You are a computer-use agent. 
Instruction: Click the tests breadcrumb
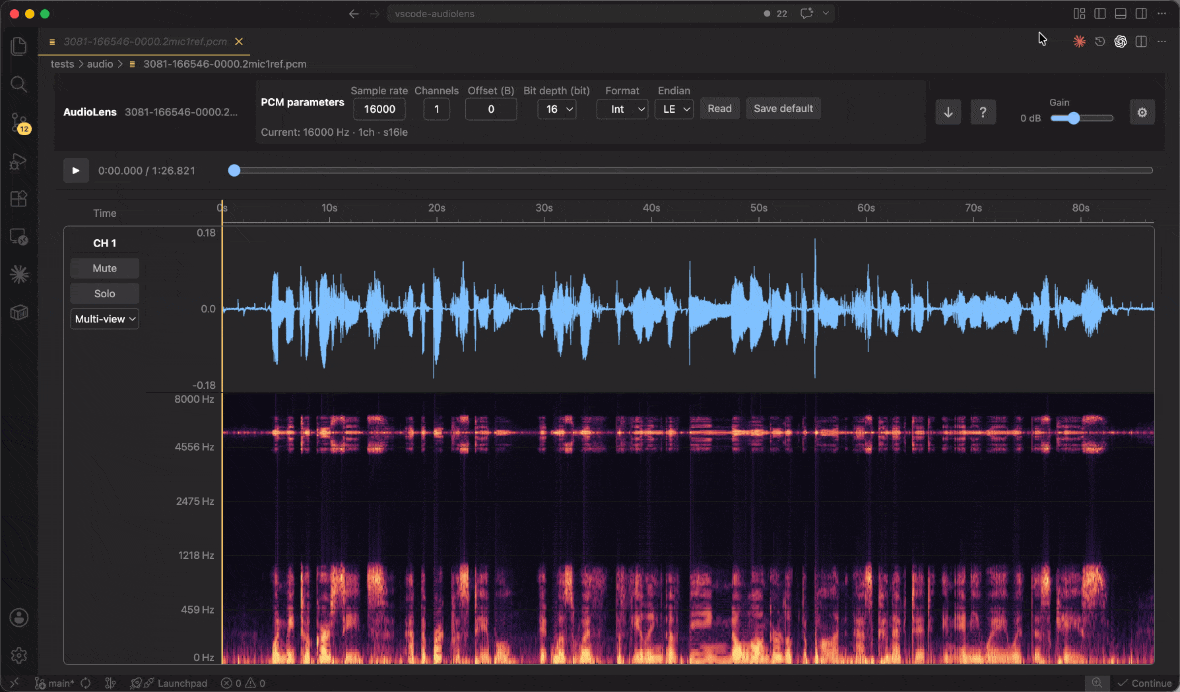click(62, 64)
